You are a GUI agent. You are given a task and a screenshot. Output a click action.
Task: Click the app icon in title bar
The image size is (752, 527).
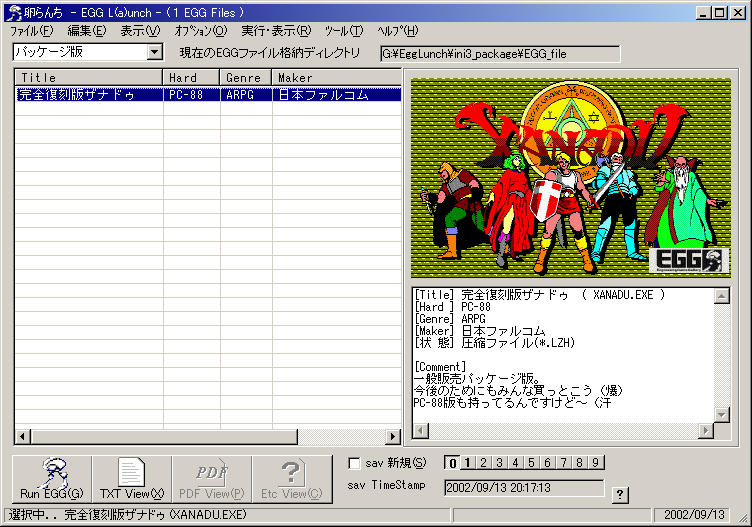pyautogui.click(x=14, y=13)
